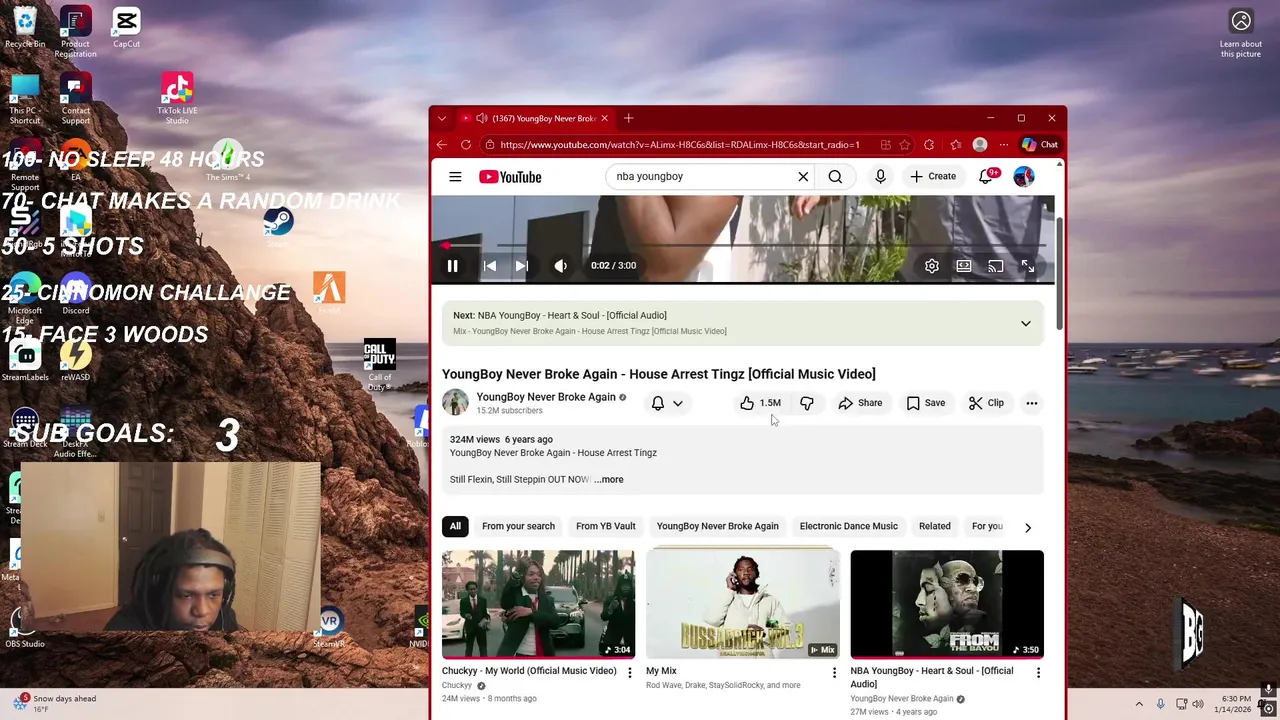This screenshot has height=720, width=1280.
Task: Open weather widget on taskbar
Action: 56,704
